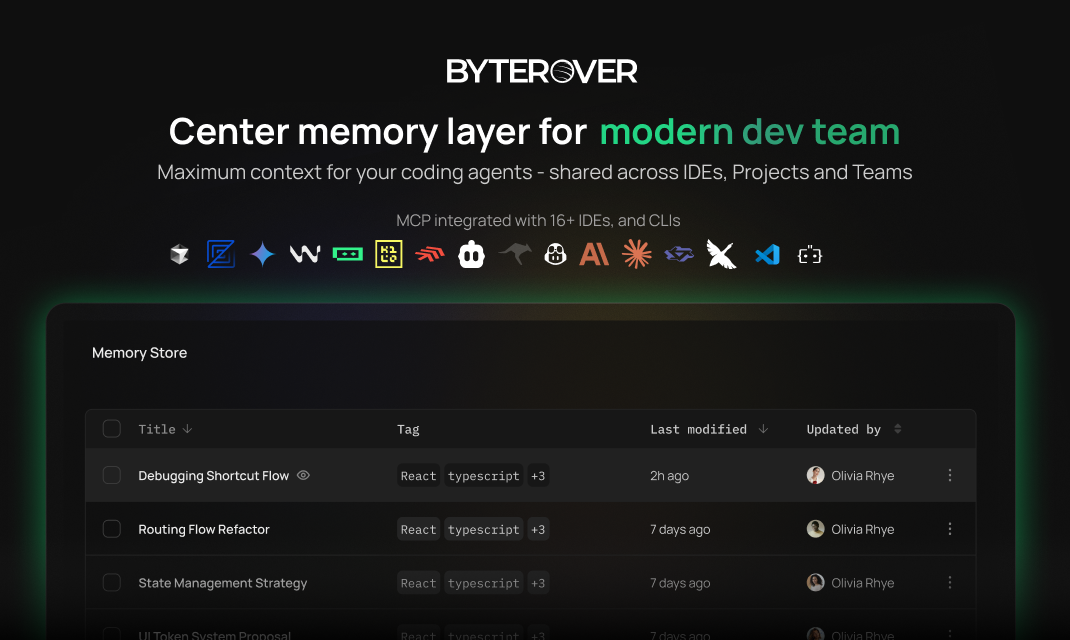Click the orange Claude starburst icon
Screen dimensions: 1070x640
coord(637,254)
